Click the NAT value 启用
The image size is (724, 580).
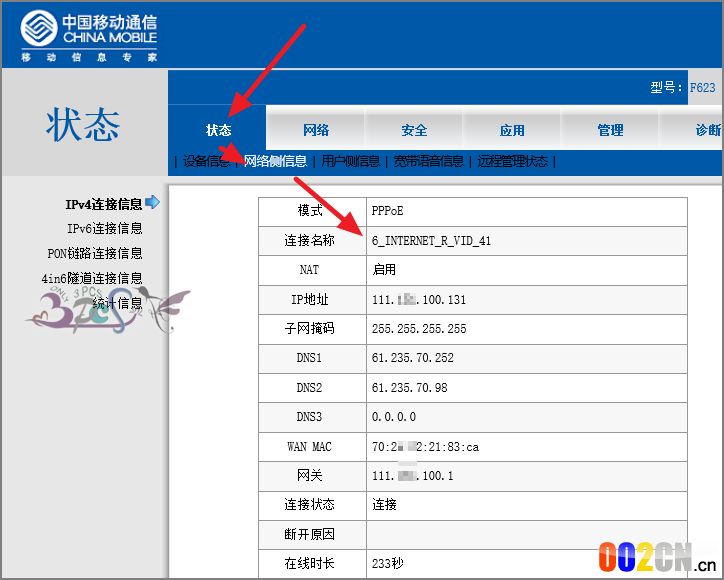click(x=384, y=270)
